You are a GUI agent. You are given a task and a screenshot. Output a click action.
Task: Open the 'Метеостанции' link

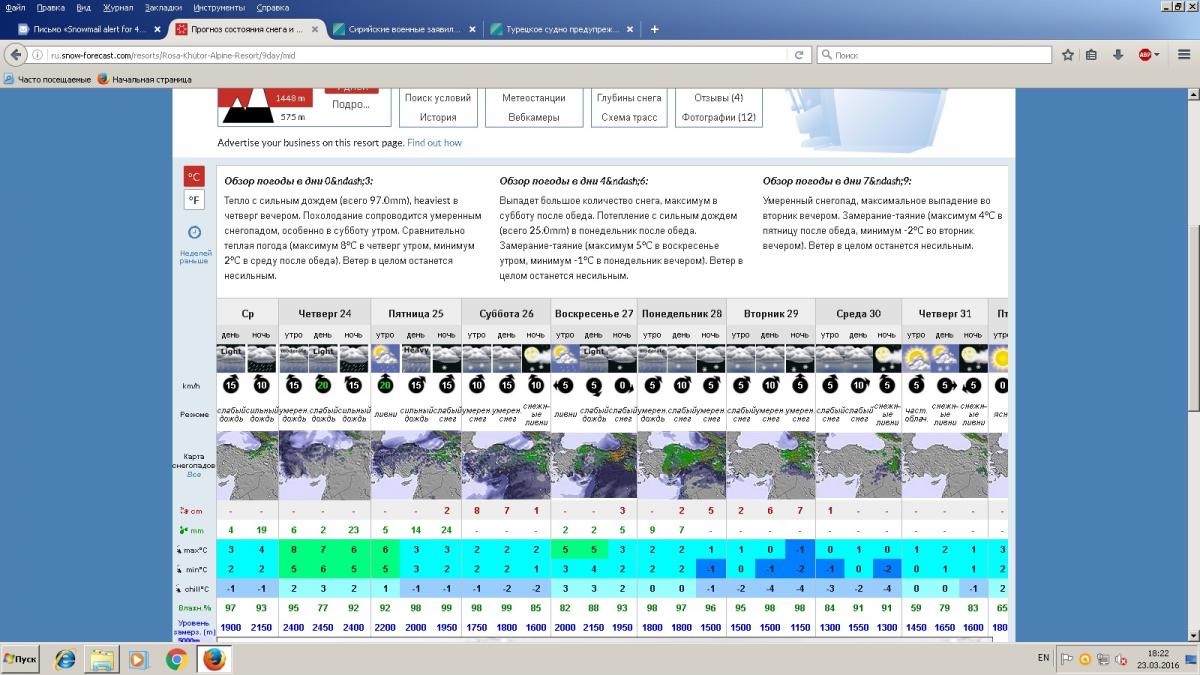coord(534,98)
